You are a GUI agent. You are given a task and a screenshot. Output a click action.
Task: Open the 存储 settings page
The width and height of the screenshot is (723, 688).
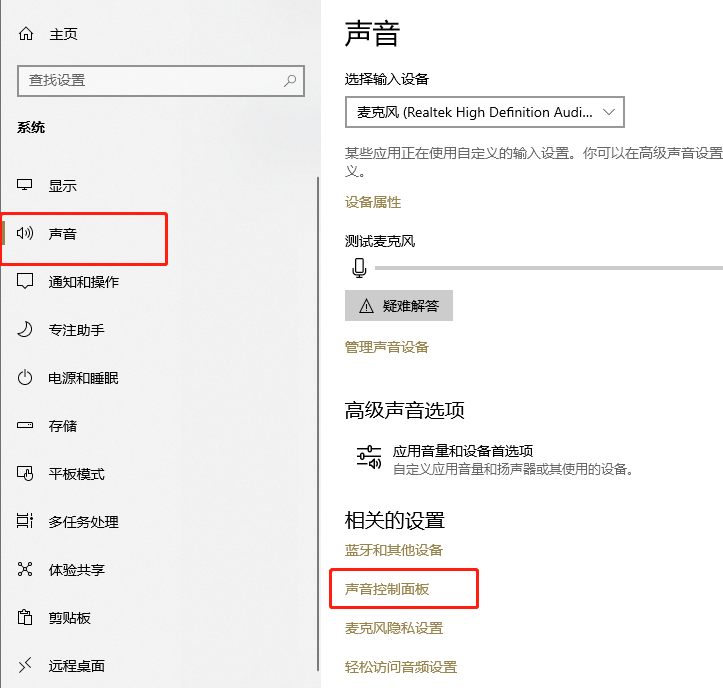63,426
